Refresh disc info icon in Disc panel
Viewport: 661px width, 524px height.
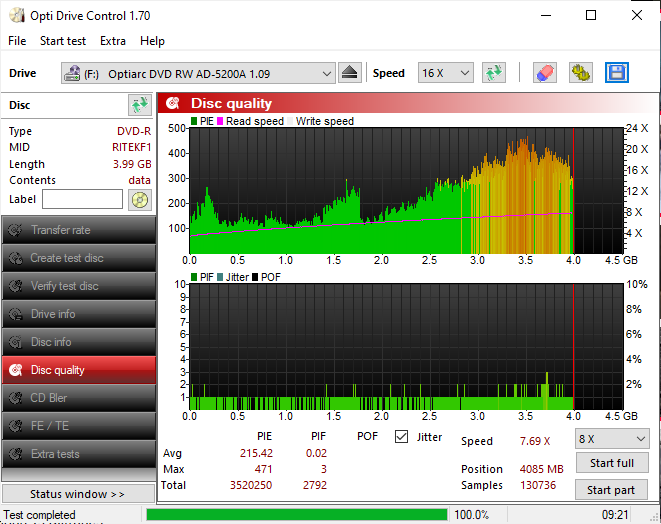pos(140,105)
